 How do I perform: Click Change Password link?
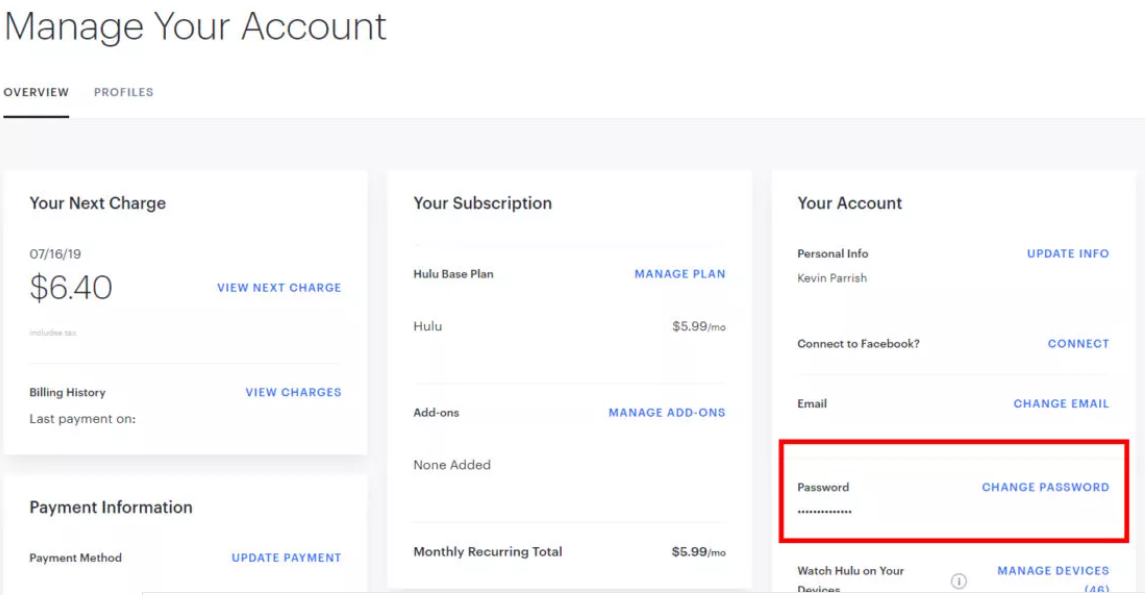(1045, 487)
